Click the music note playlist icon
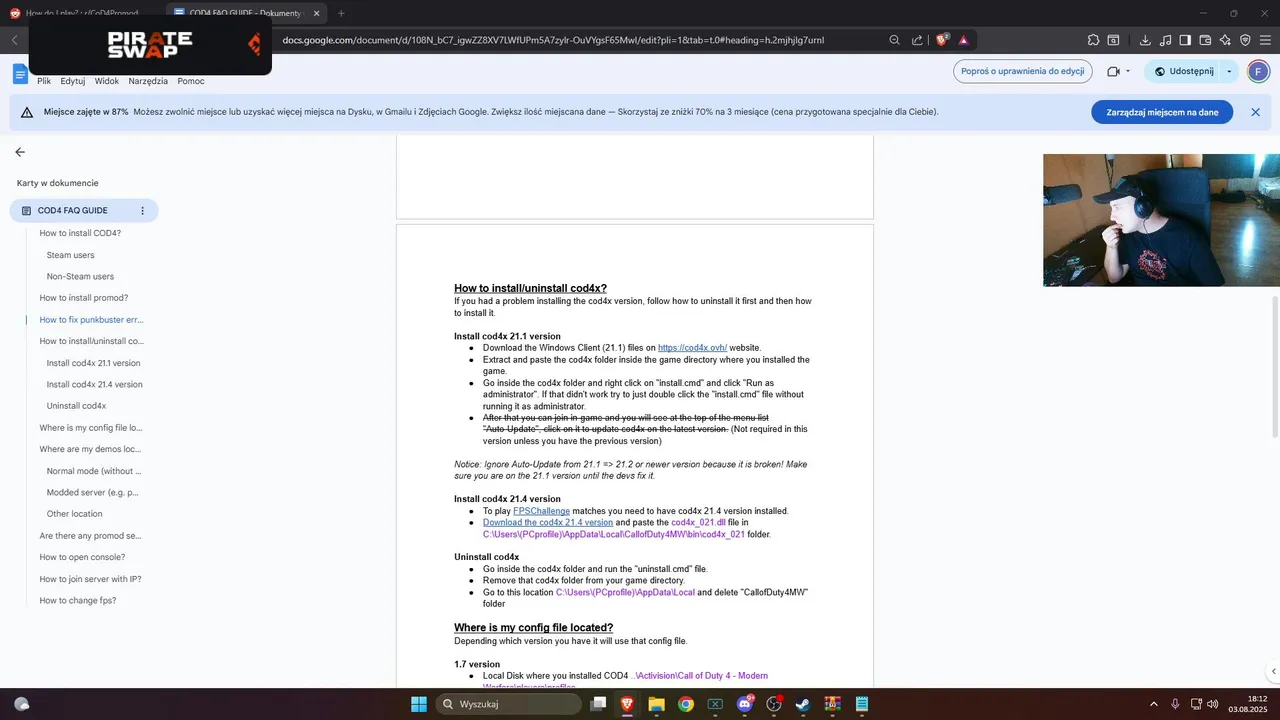 click(x=1165, y=40)
